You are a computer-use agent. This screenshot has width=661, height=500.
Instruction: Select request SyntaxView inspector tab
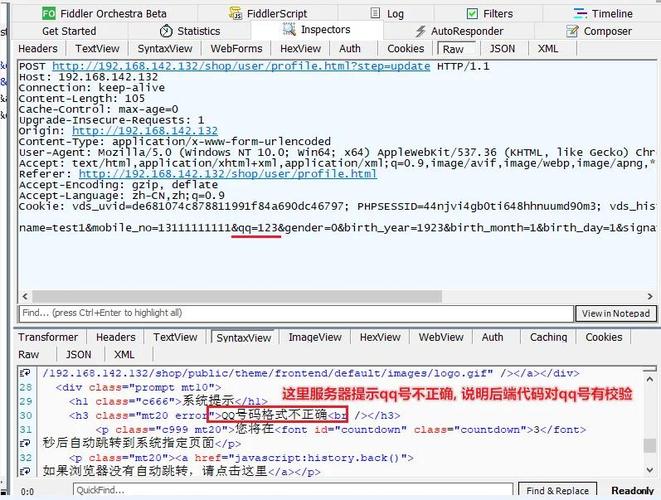(165, 48)
